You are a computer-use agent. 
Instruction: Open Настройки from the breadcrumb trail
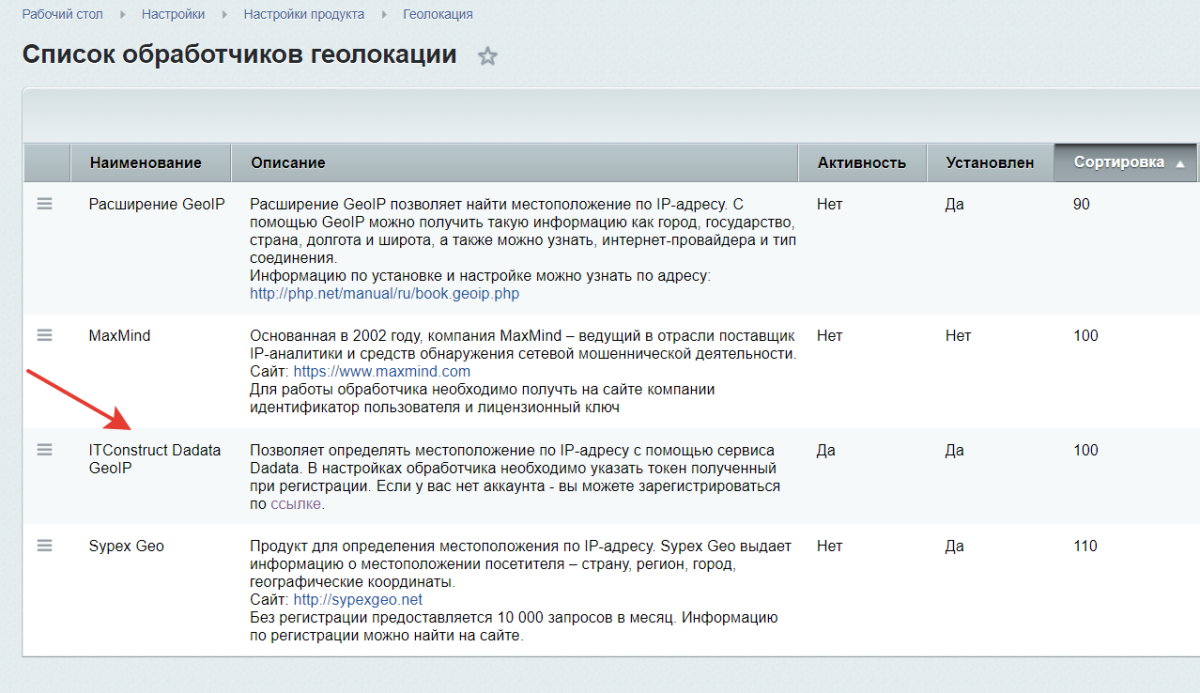(173, 14)
